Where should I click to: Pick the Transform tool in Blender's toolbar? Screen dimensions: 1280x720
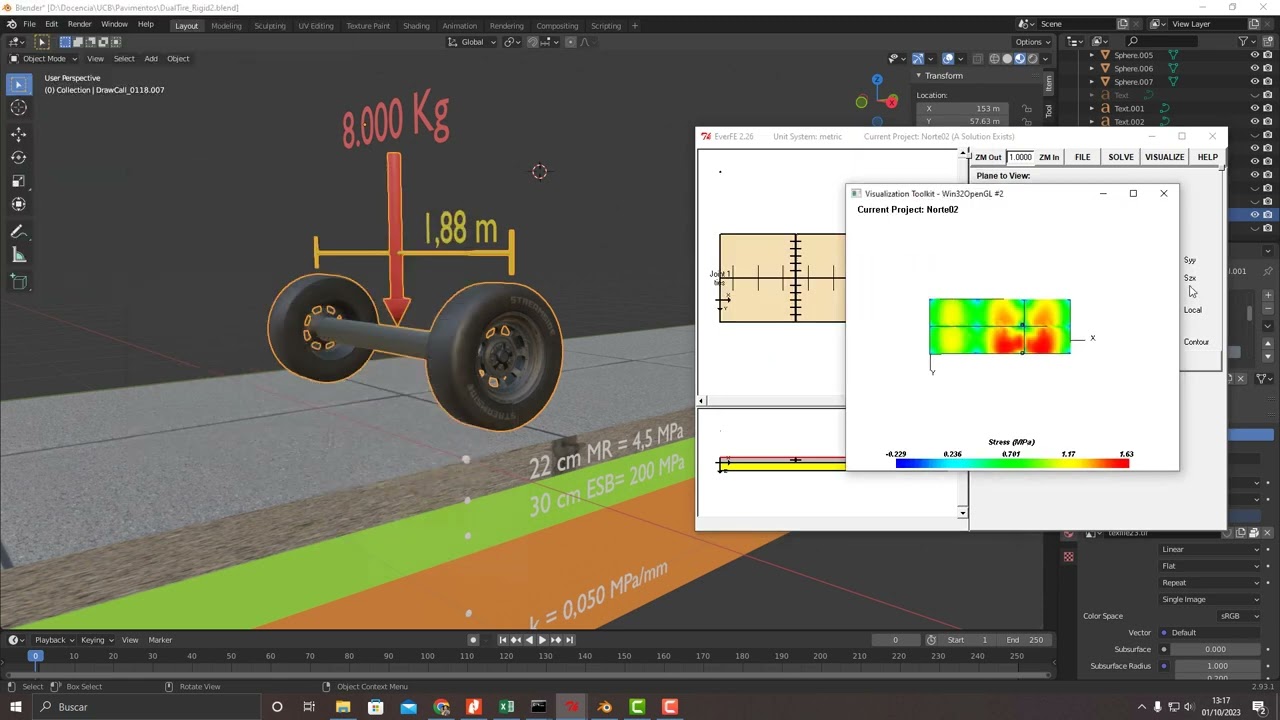[x=18, y=204]
